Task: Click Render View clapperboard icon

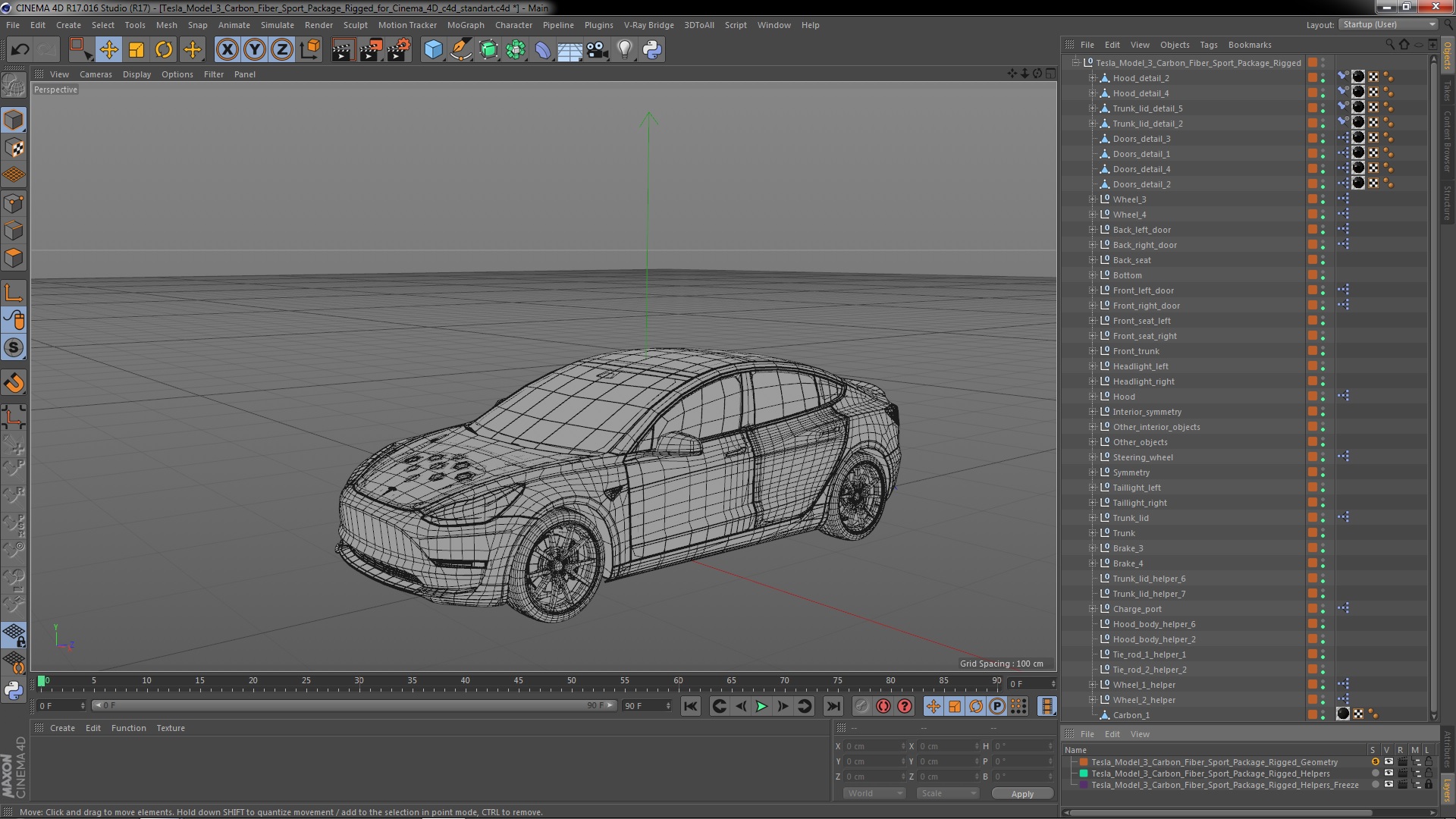Action: pos(343,50)
